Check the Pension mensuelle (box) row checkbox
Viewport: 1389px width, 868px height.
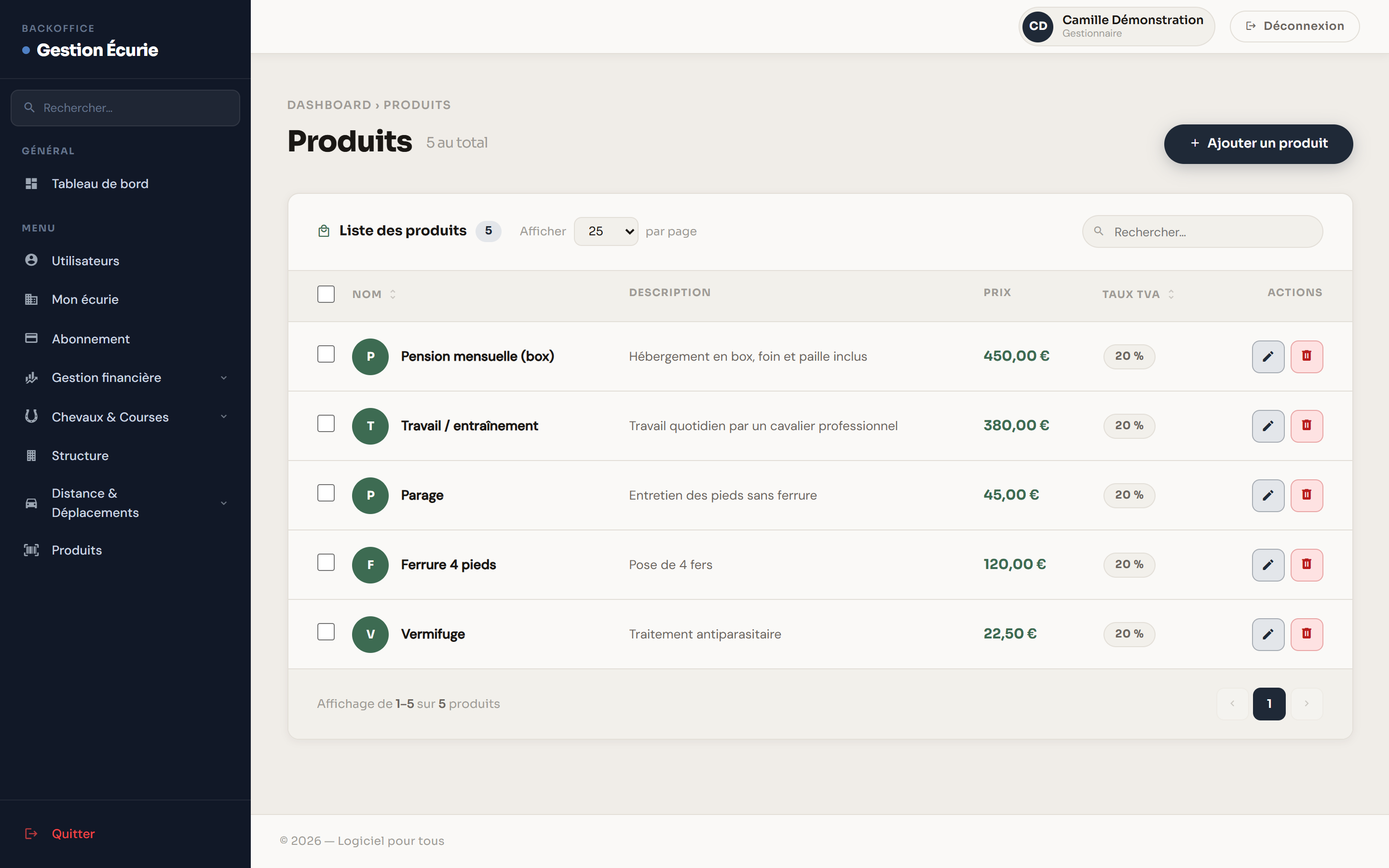point(326,354)
